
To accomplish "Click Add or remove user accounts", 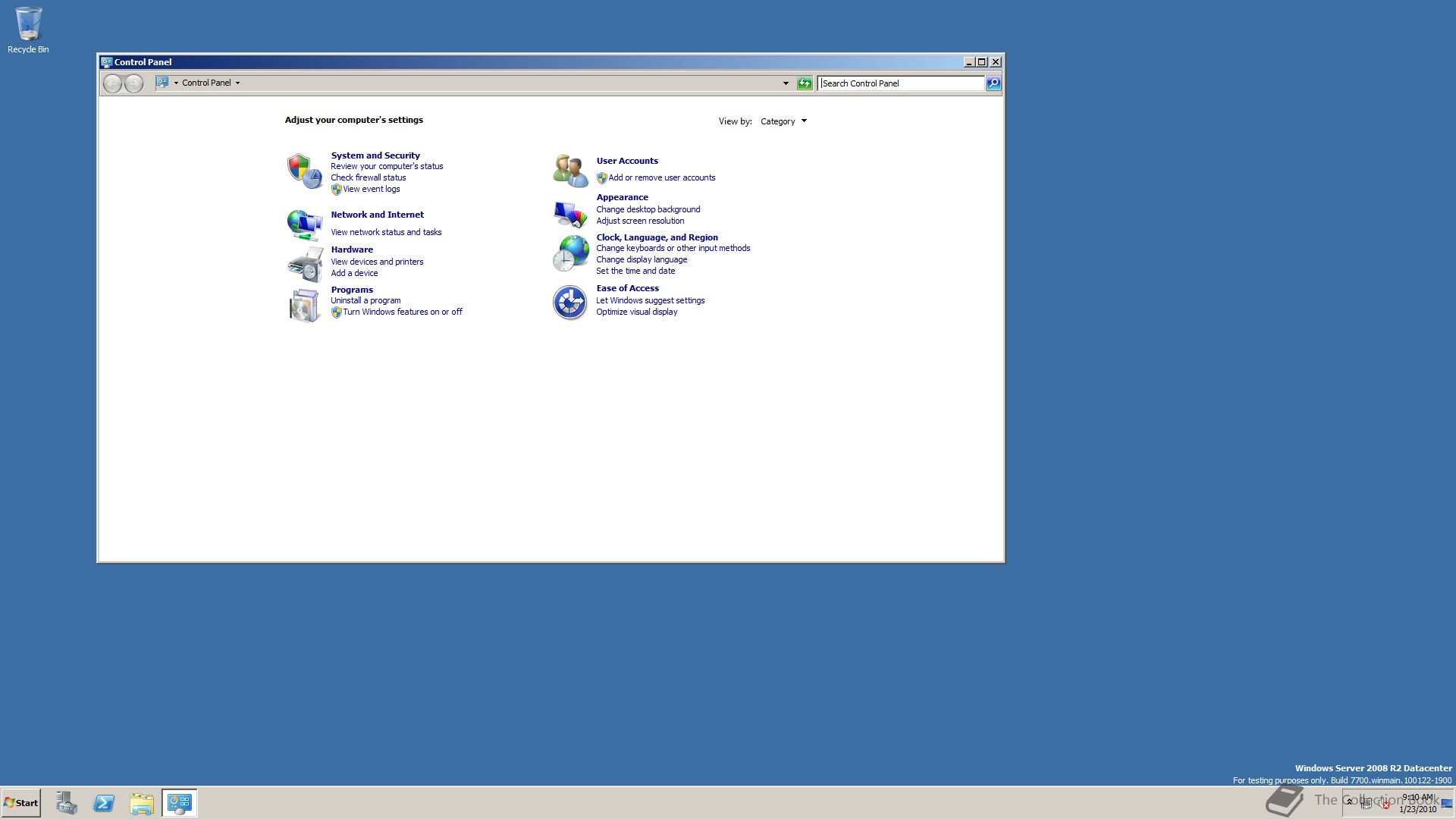I will pyautogui.click(x=662, y=178).
